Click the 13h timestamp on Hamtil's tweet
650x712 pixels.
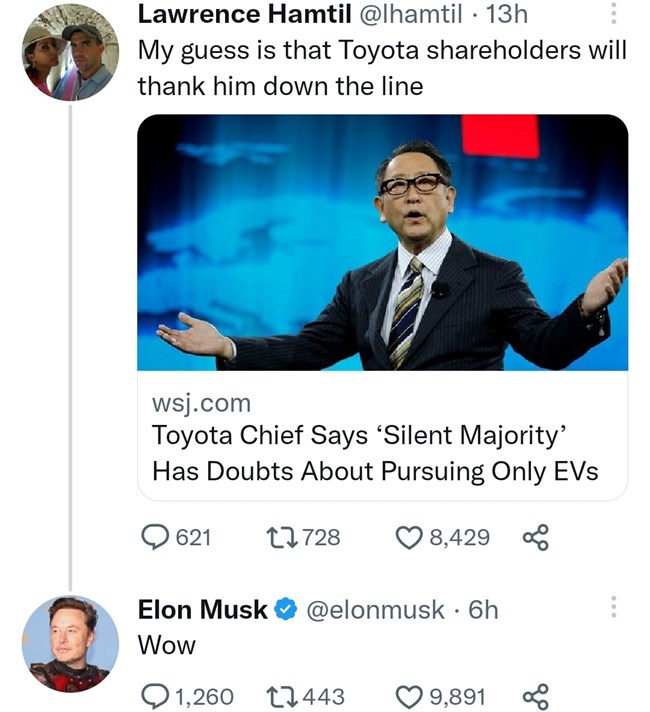click(506, 15)
